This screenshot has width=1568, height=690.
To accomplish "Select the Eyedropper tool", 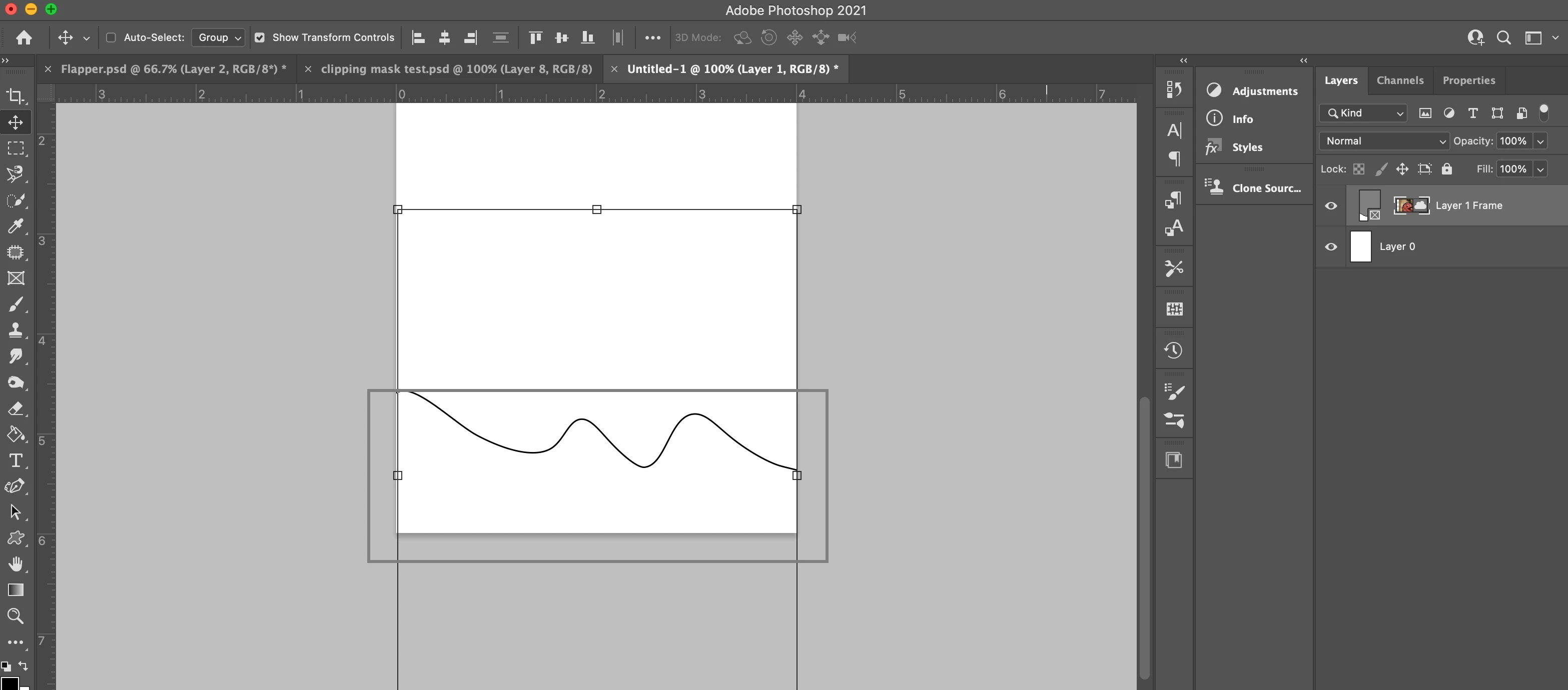I will point(15,226).
